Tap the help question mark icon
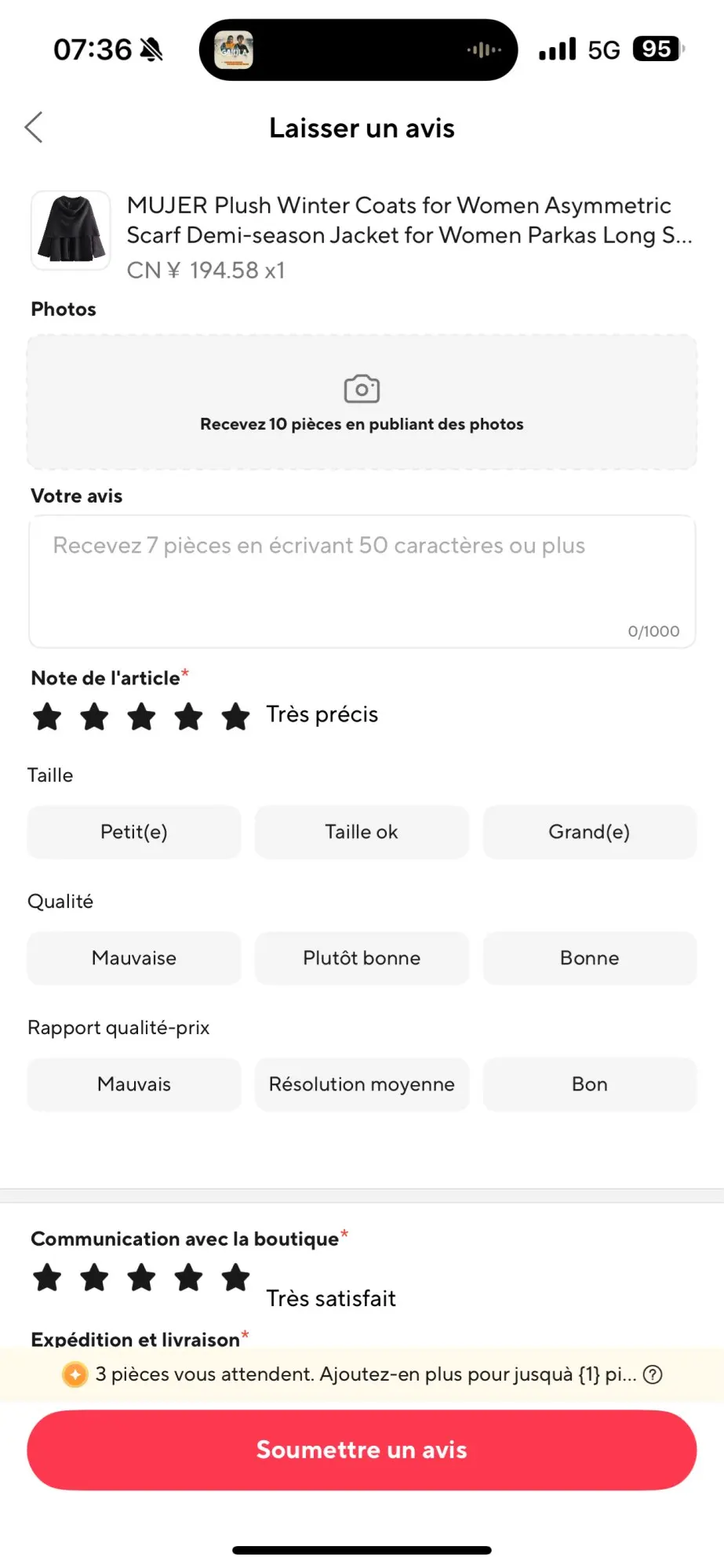Image resolution: width=724 pixels, height=1568 pixels. [x=653, y=1374]
